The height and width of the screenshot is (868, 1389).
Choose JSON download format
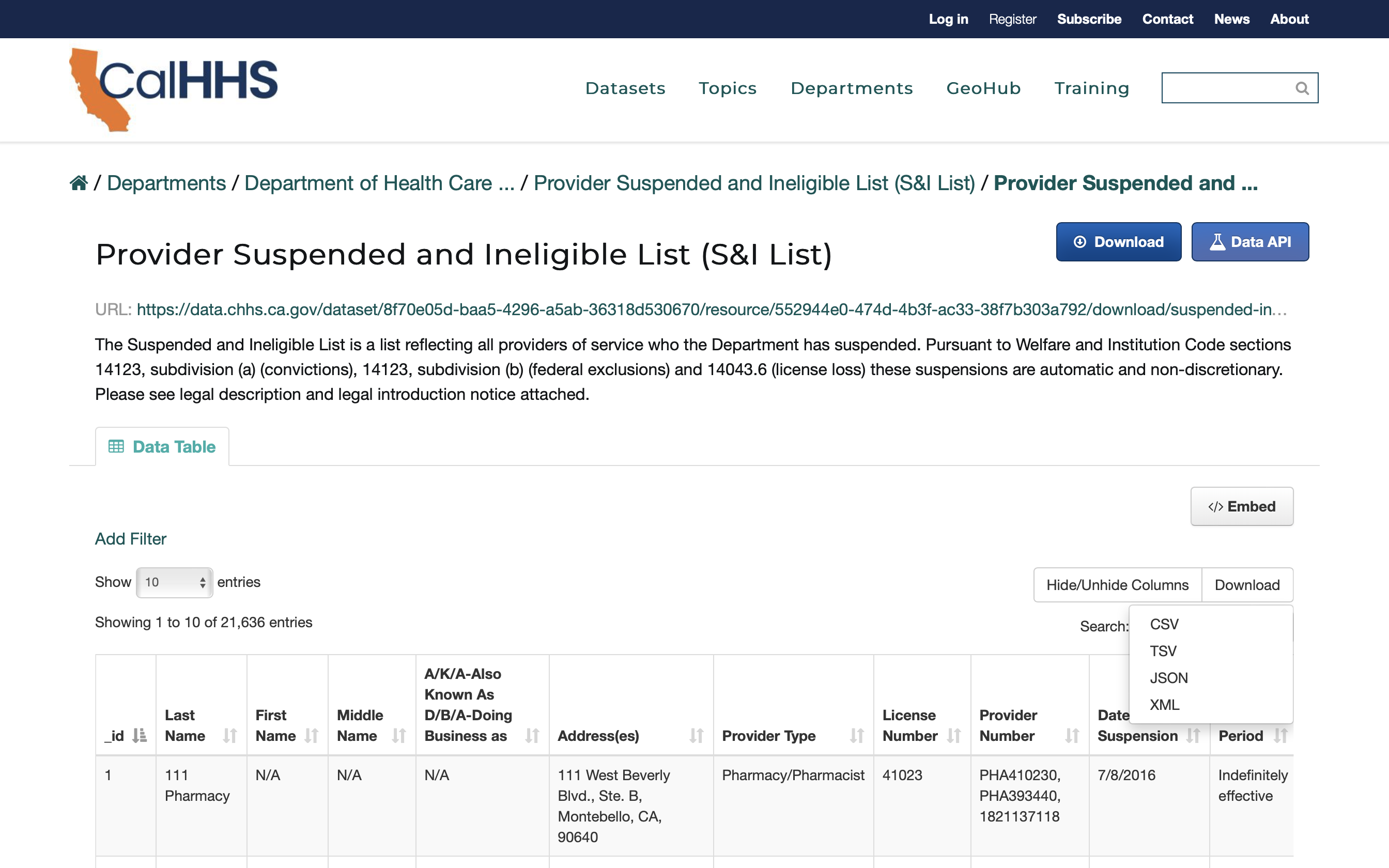click(1168, 678)
